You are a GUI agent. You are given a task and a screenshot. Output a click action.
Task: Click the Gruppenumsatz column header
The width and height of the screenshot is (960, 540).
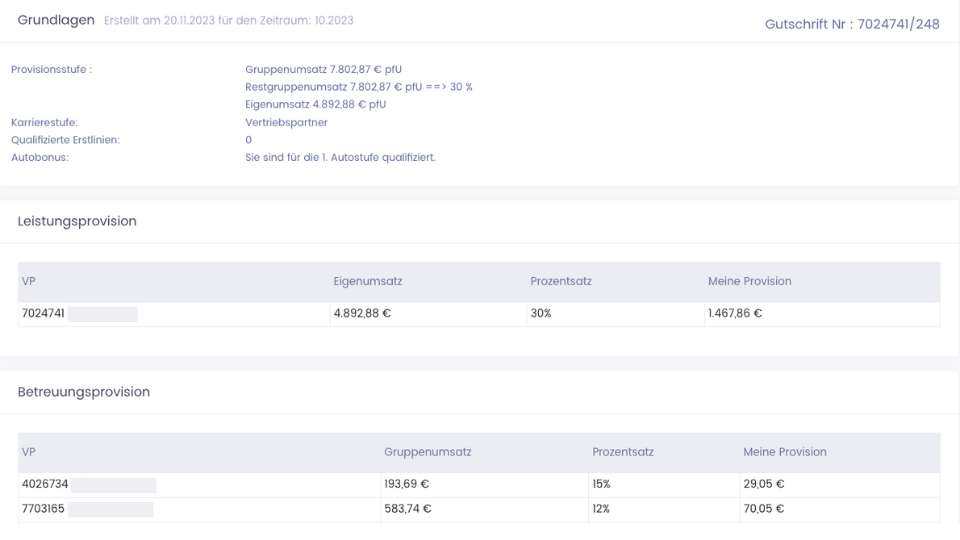427,452
